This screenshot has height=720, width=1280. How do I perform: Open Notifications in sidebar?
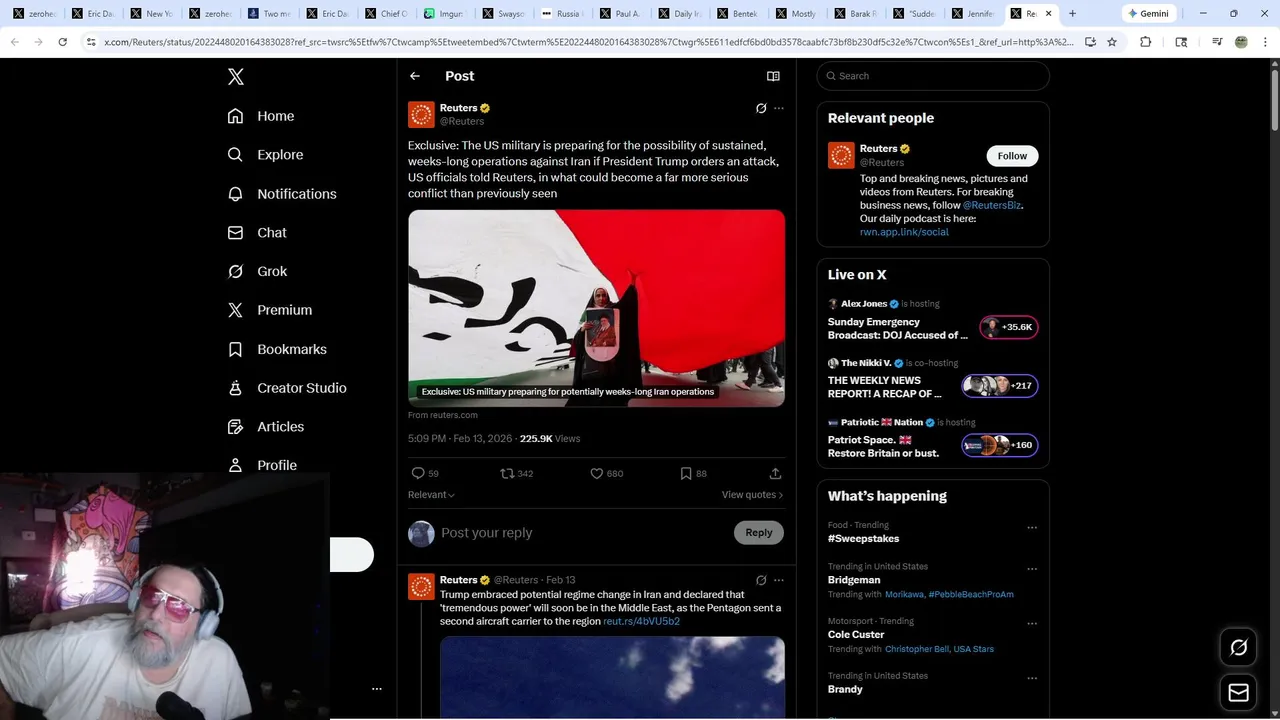pyautogui.click(x=282, y=194)
